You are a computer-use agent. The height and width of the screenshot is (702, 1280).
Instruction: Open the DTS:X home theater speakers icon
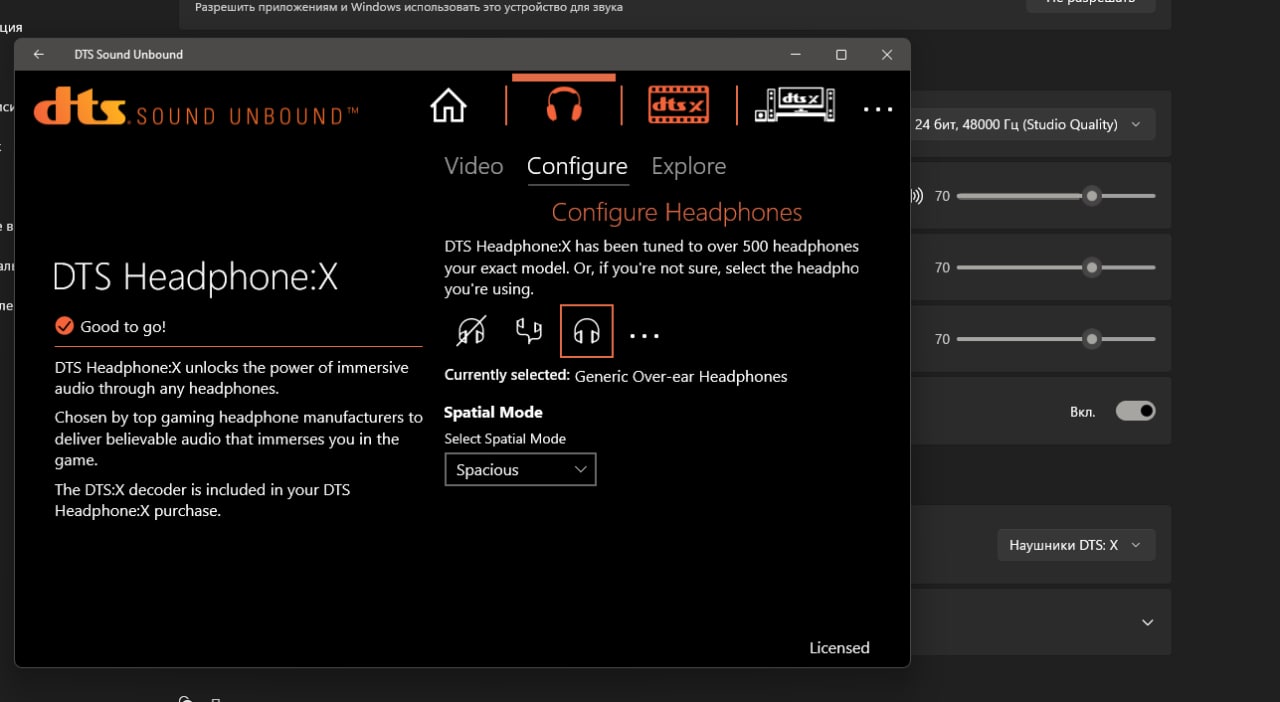point(795,104)
